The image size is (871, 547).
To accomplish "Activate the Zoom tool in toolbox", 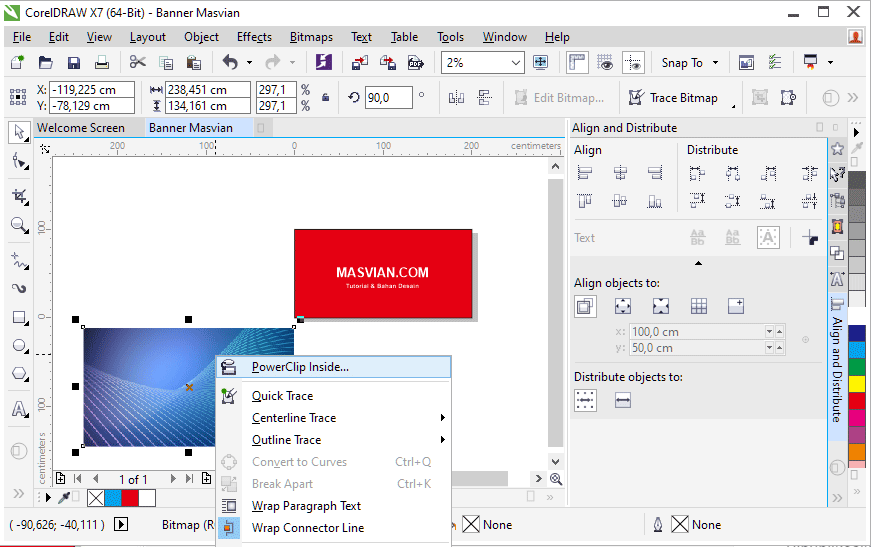I will pyautogui.click(x=19, y=225).
